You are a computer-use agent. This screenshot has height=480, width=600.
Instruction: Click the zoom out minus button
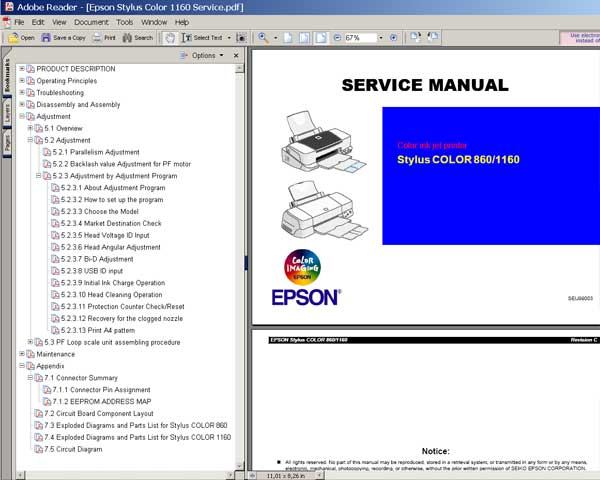pos(337,38)
